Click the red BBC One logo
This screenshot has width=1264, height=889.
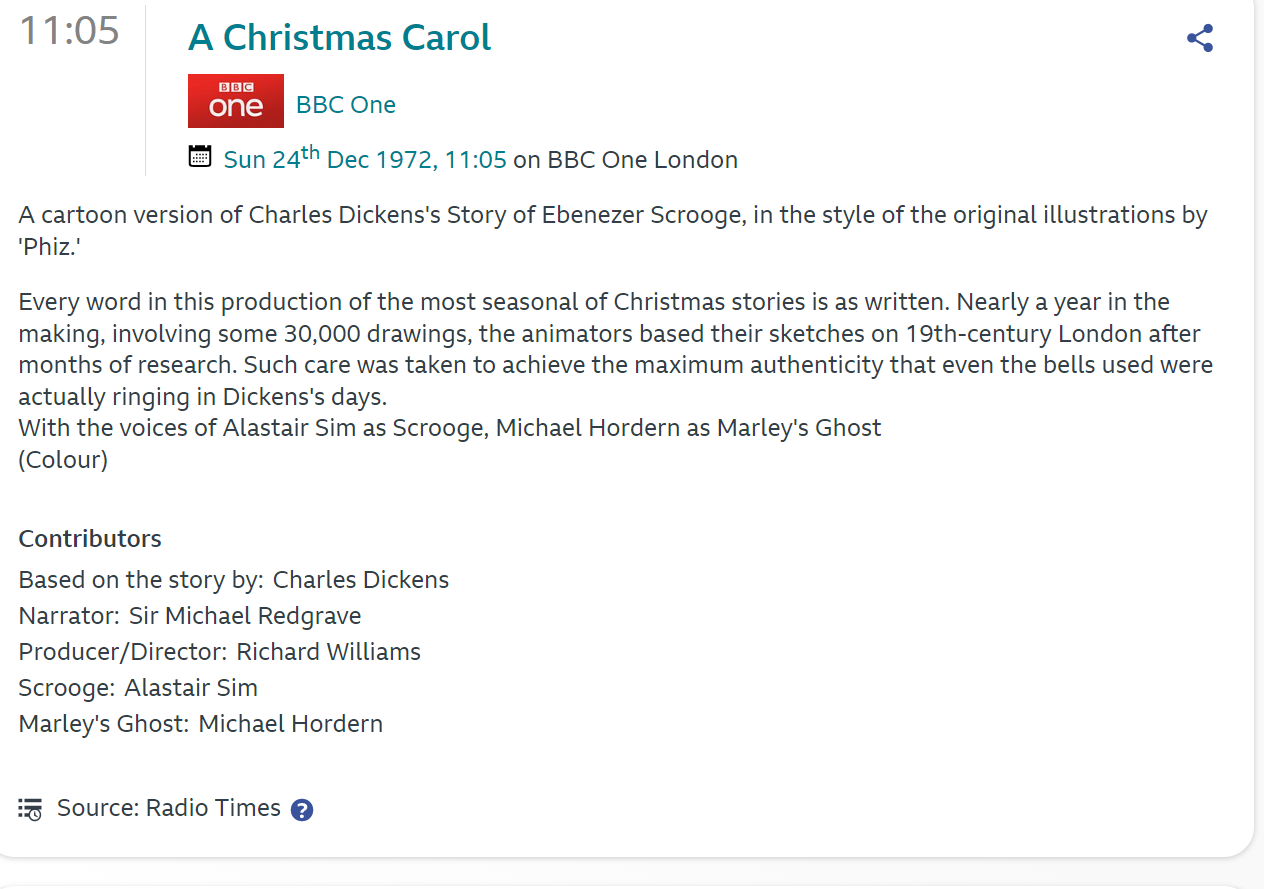pos(236,101)
